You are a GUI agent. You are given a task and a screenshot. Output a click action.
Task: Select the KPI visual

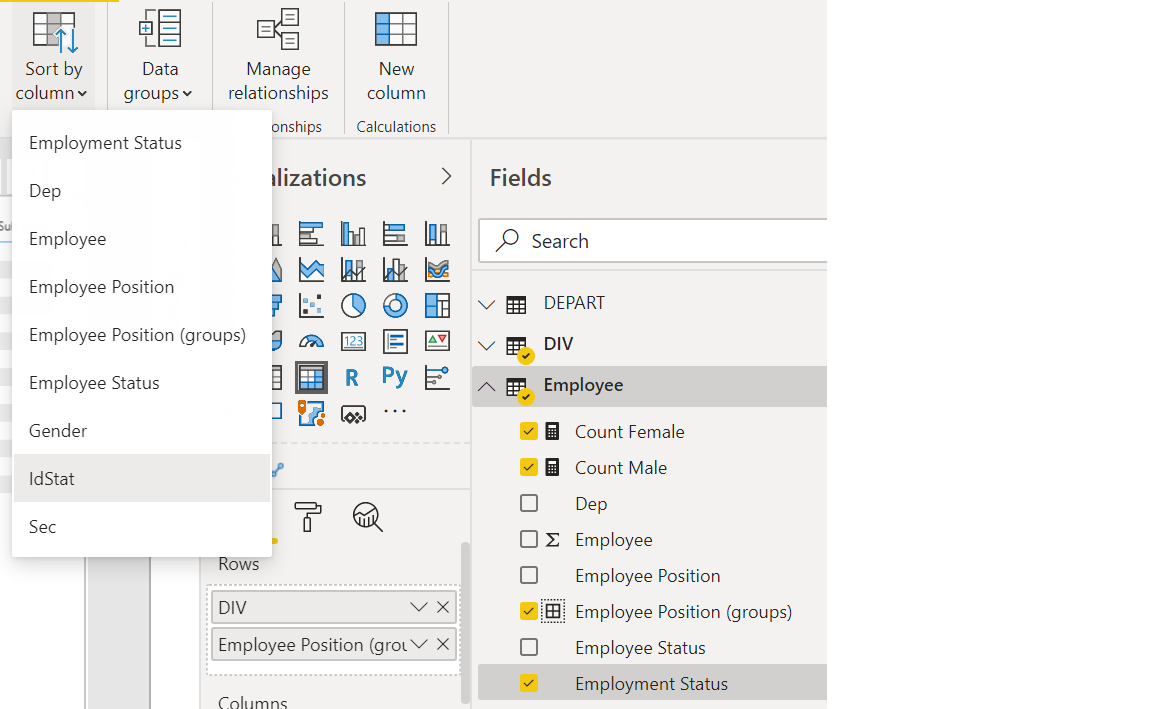click(437, 342)
